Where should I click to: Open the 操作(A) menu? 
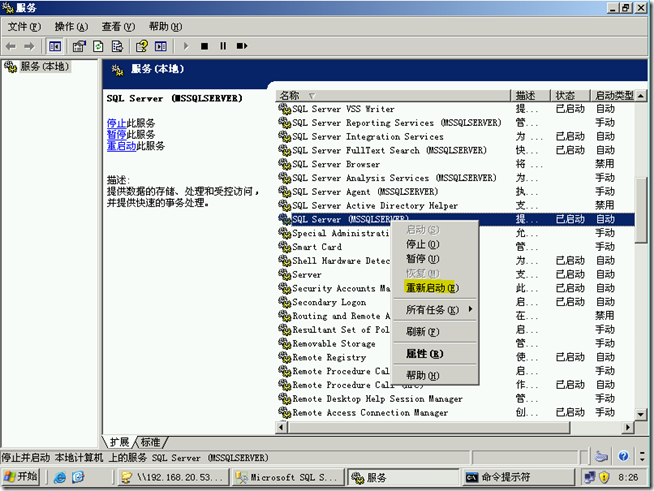click(71, 27)
